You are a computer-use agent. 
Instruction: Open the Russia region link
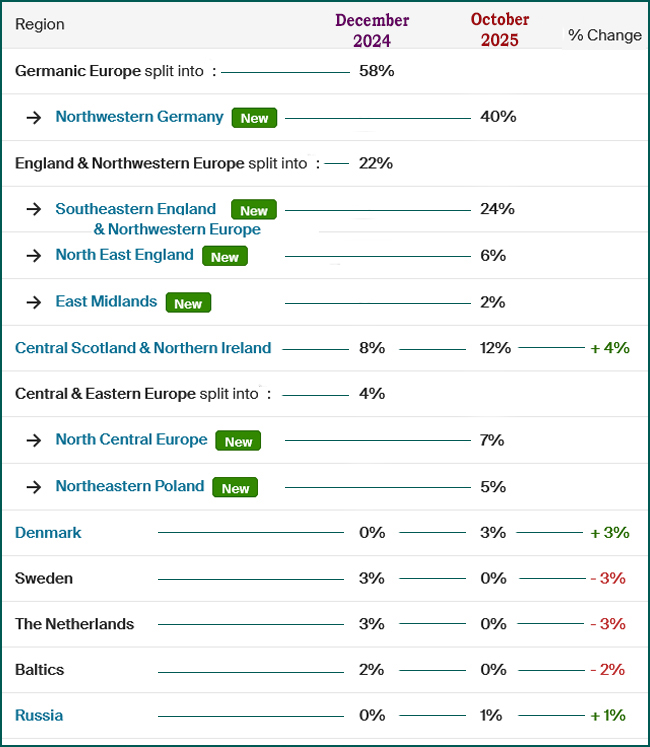pyautogui.click(x=39, y=716)
